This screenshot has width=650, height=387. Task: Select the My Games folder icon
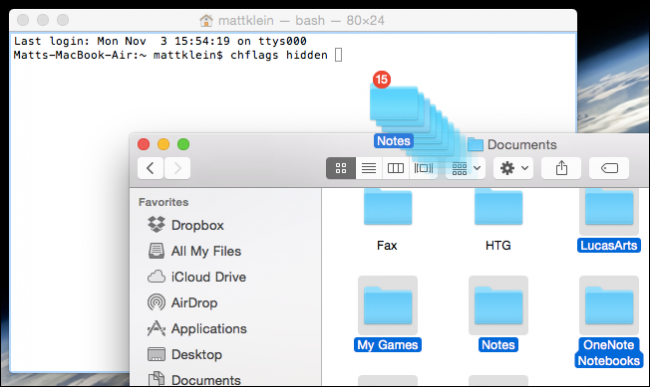pyautogui.click(x=388, y=305)
